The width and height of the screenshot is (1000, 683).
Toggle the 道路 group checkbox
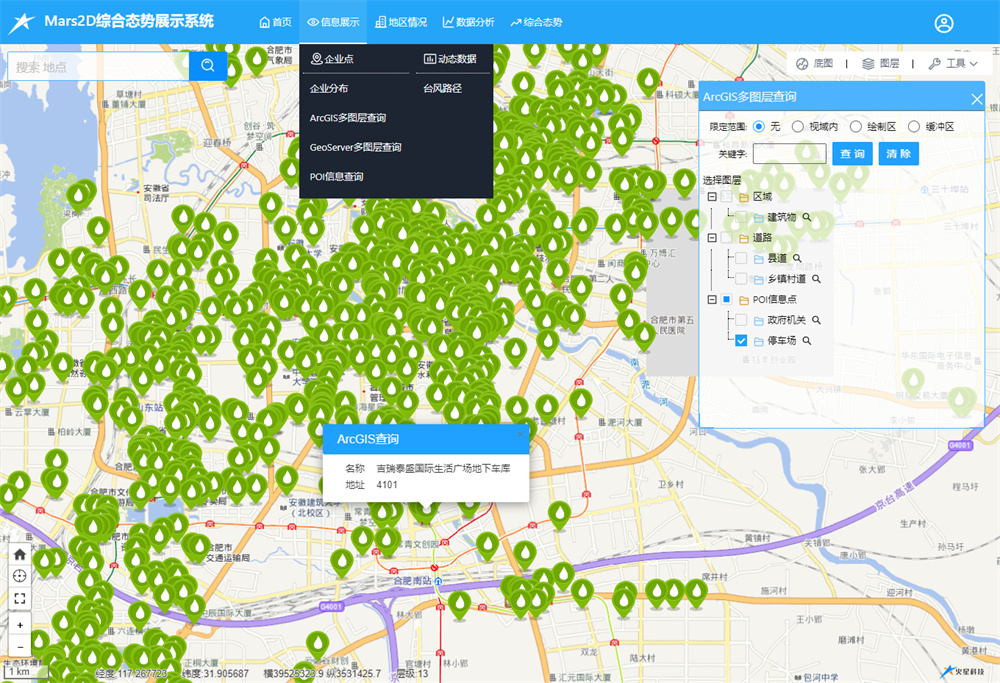[726, 238]
